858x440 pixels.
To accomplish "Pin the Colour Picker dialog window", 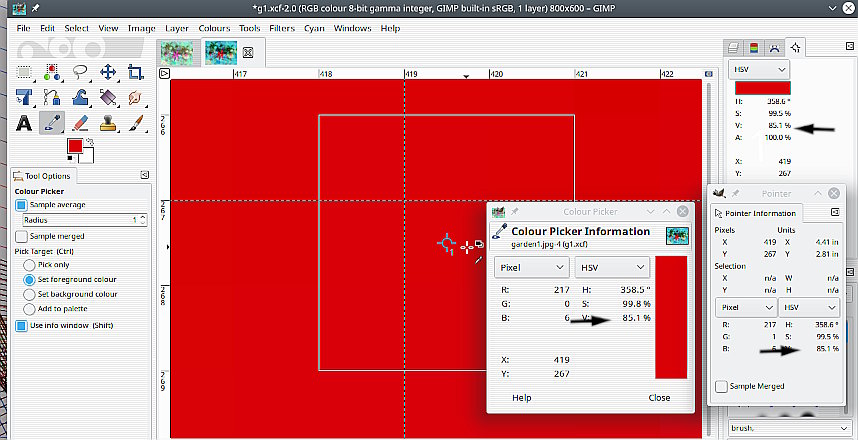I will point(514,212).
